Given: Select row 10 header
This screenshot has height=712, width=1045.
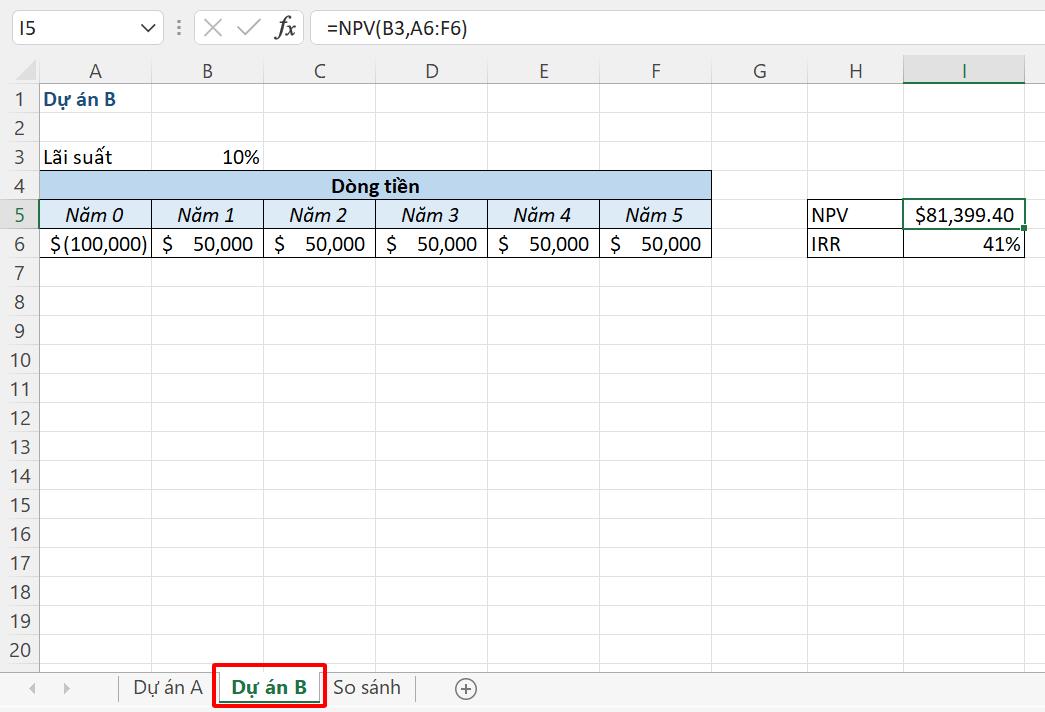Looking at the screenshot, I should (x=20, y=360).
